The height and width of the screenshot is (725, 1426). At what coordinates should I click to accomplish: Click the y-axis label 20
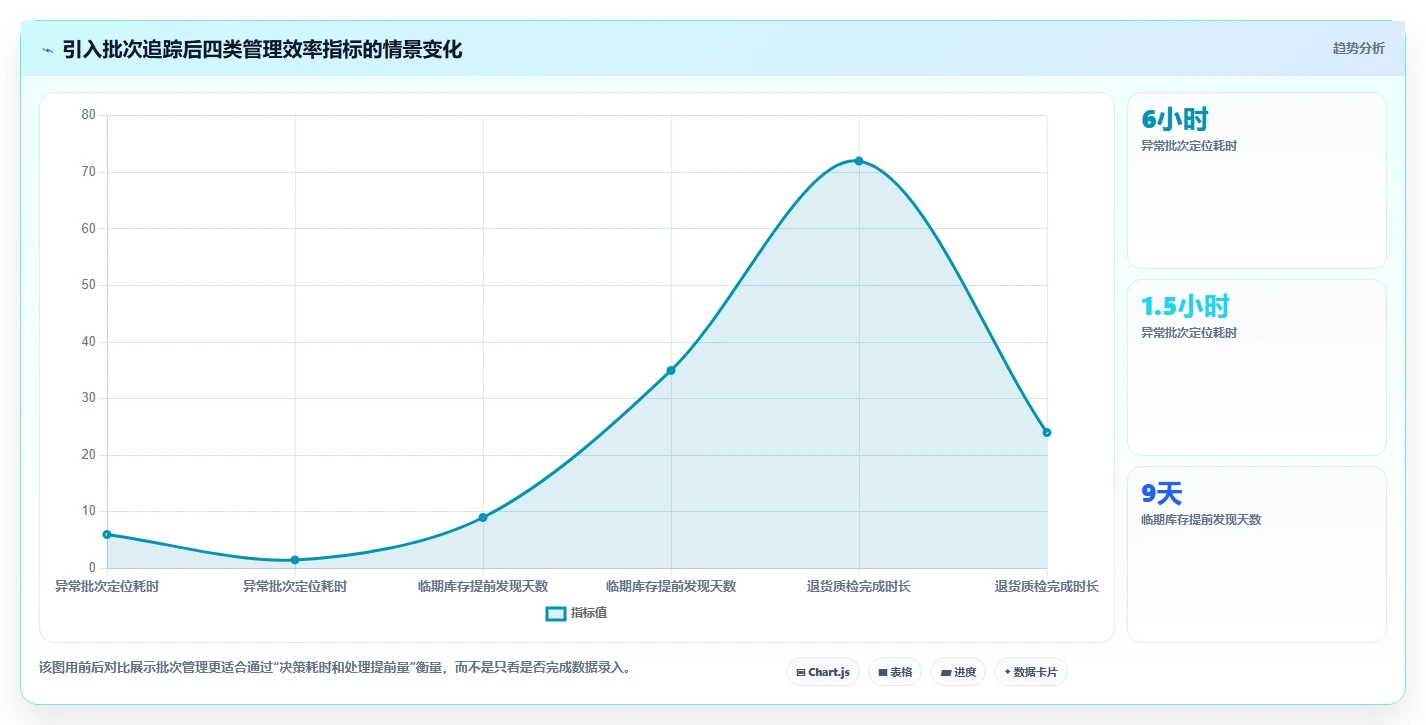pyautogui.click(x=89, y=455)
